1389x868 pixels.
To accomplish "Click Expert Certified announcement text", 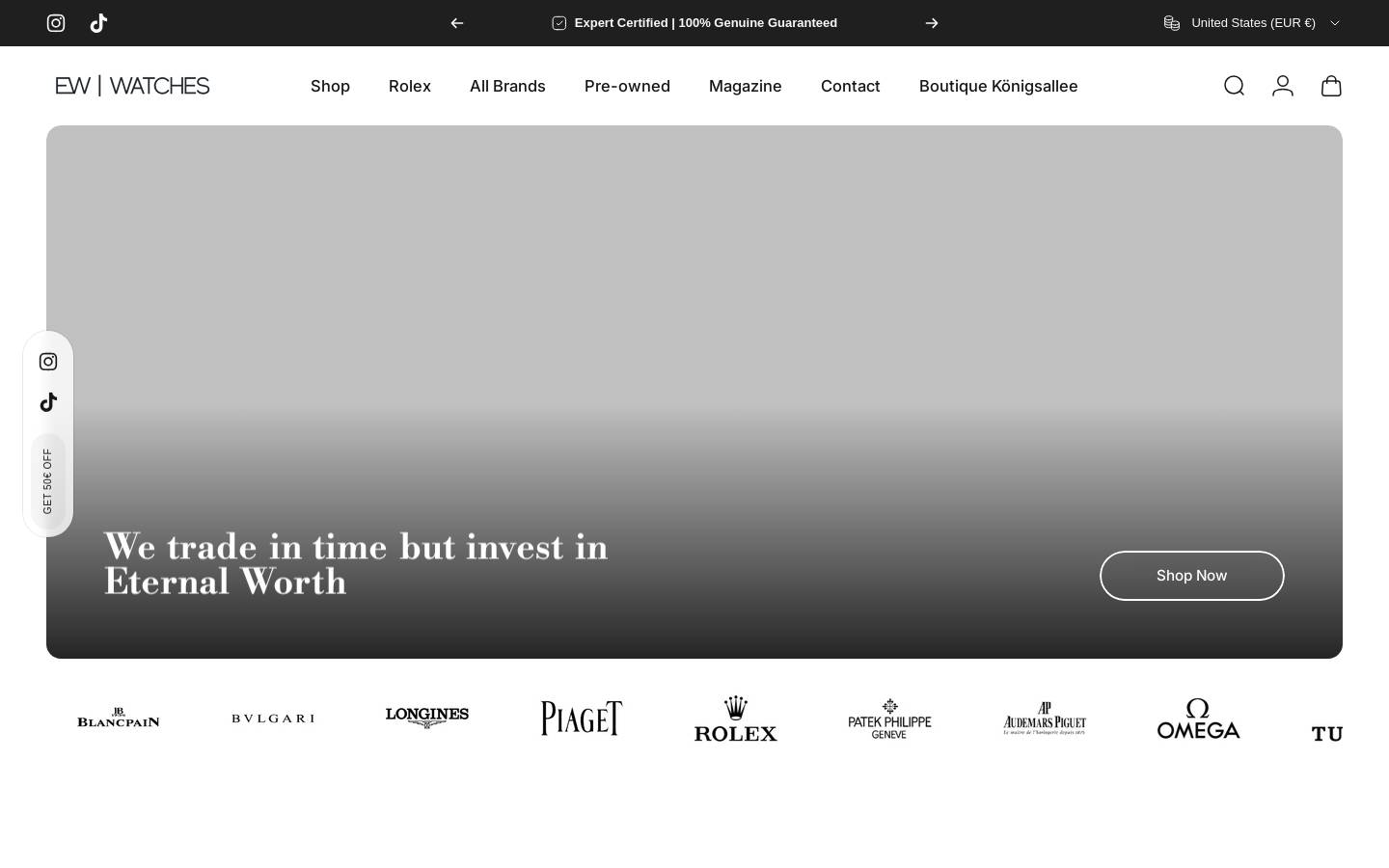I will [706, 23].
